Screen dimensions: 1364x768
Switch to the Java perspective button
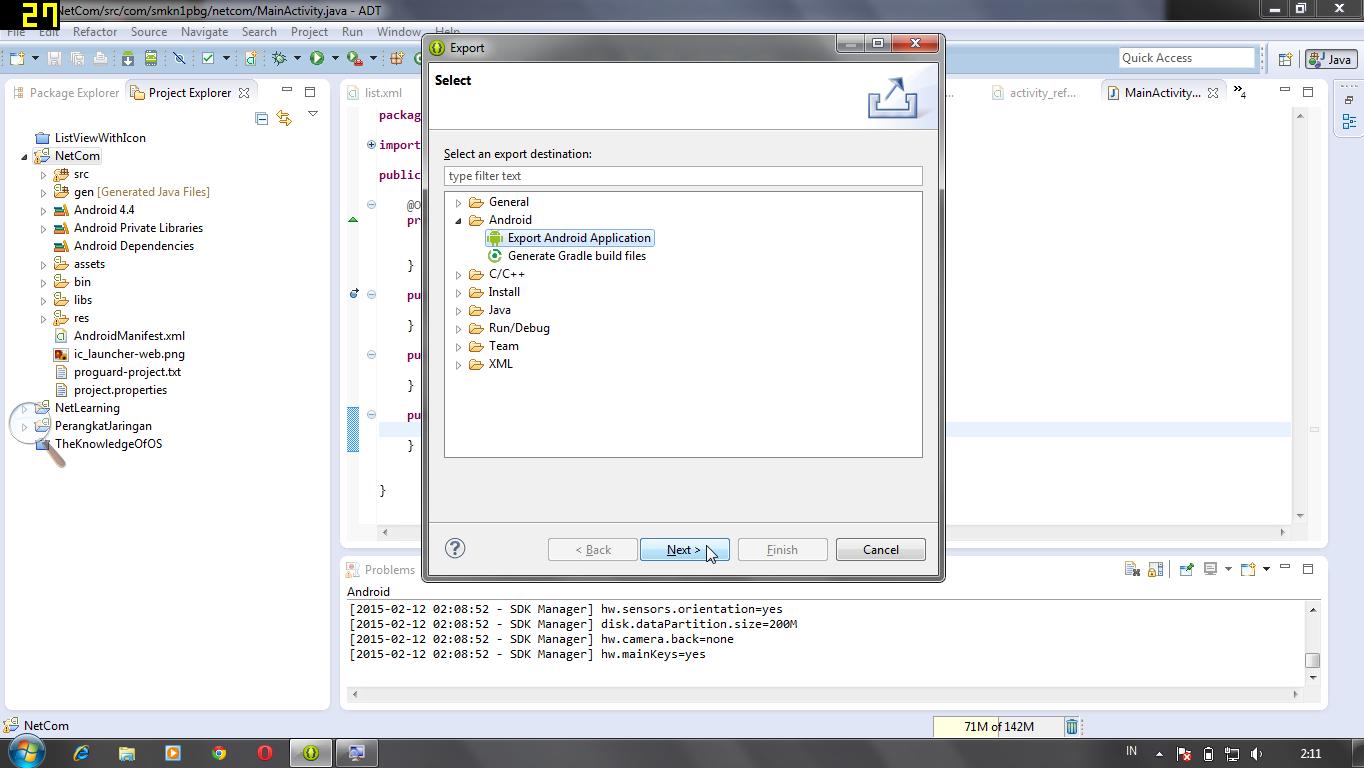(x=1330, y=59)
